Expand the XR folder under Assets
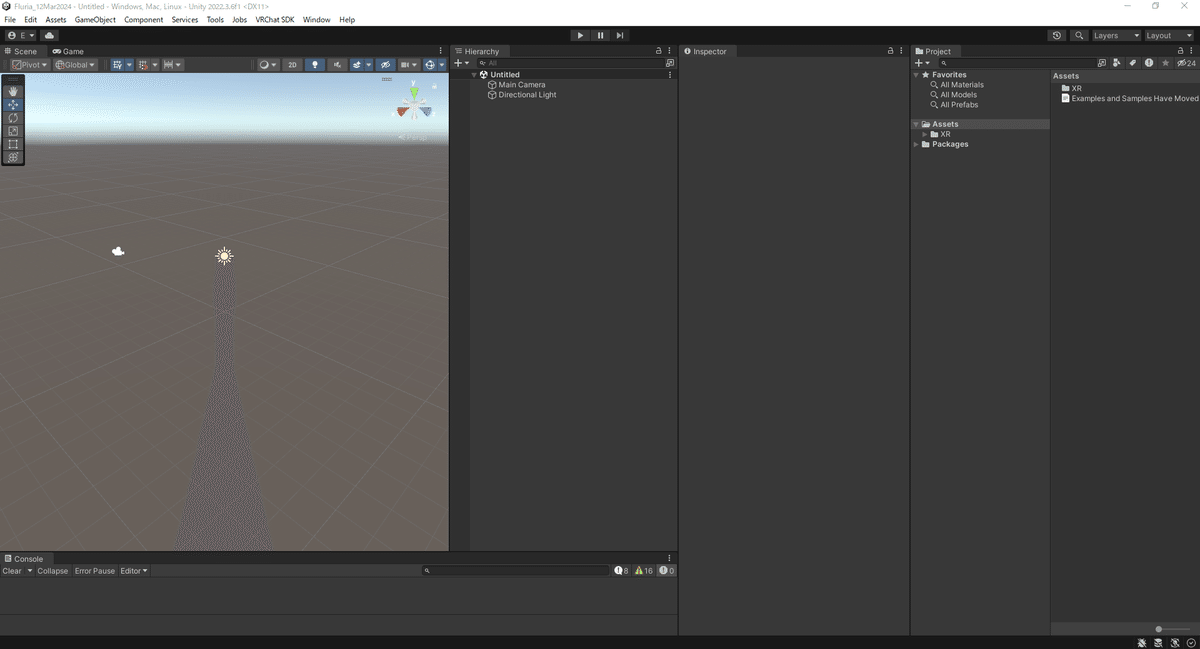The height and width of the screenshot is (649, 1200). 925,134
